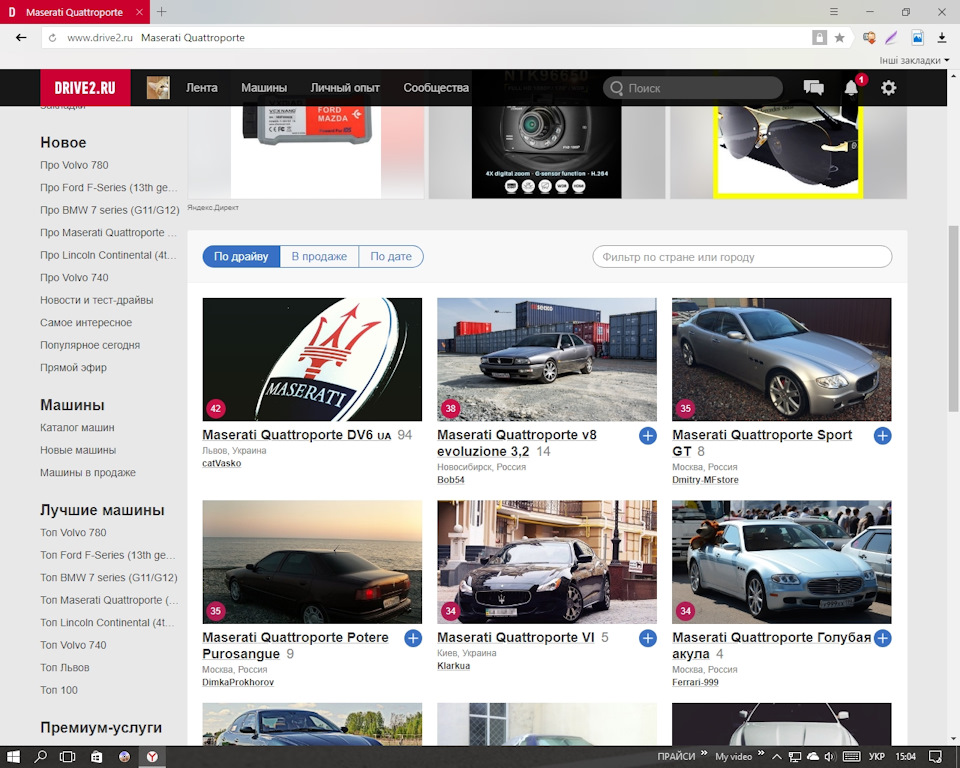This screenshot has width=960, height=768.
Task: Follow Maserati Quattroporte Sport GT with plus
Action: (882, 435)
